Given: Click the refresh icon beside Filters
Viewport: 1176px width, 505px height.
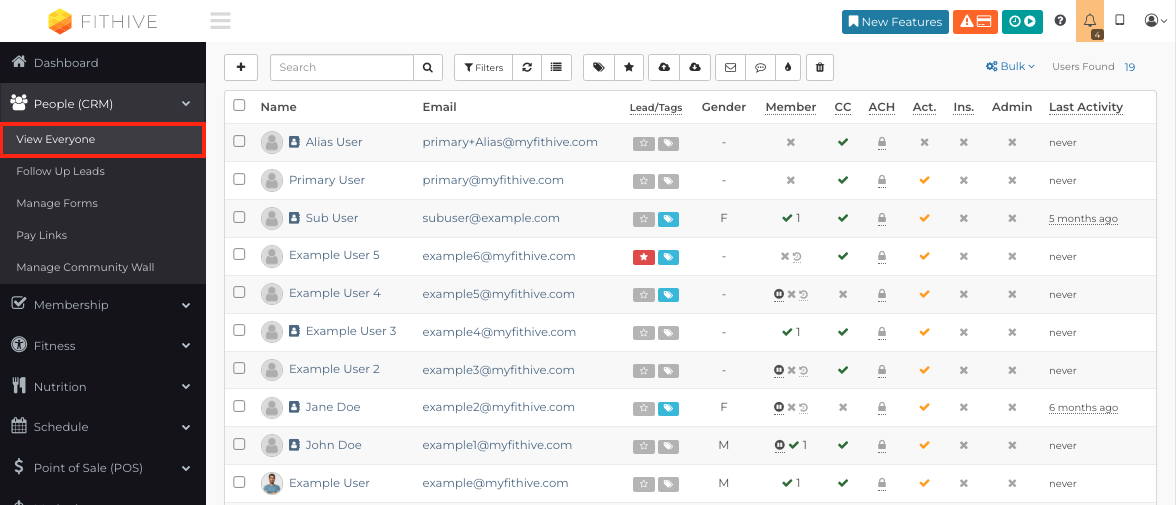Looking at the screenshot, I should 527,67.
